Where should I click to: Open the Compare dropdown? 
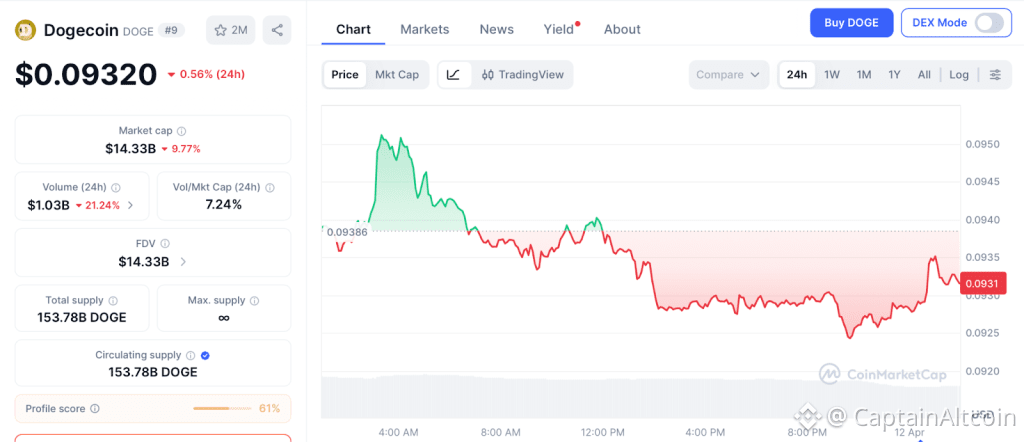tap(729, 74)
